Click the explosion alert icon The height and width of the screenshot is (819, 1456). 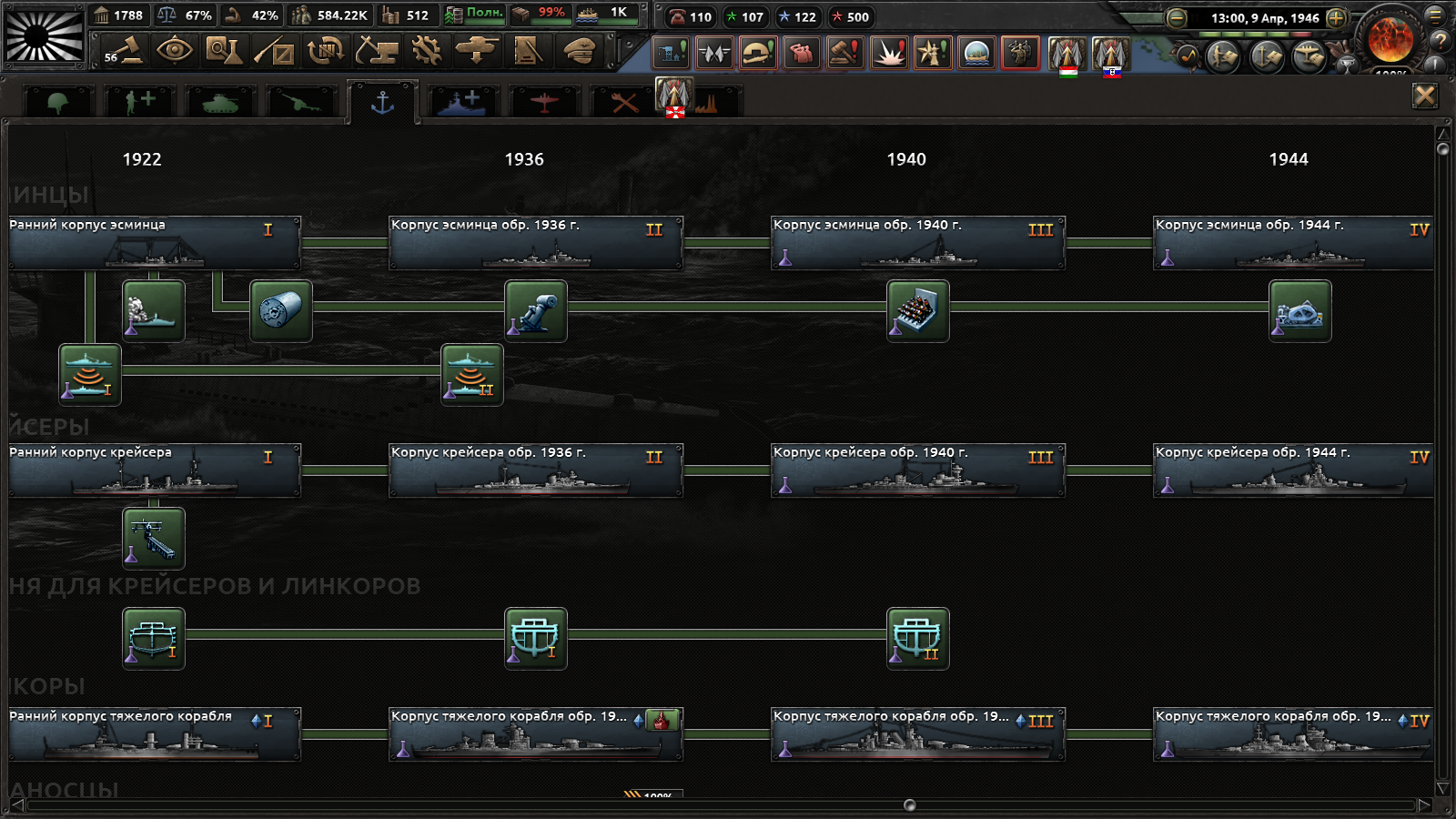pos(889,53)
